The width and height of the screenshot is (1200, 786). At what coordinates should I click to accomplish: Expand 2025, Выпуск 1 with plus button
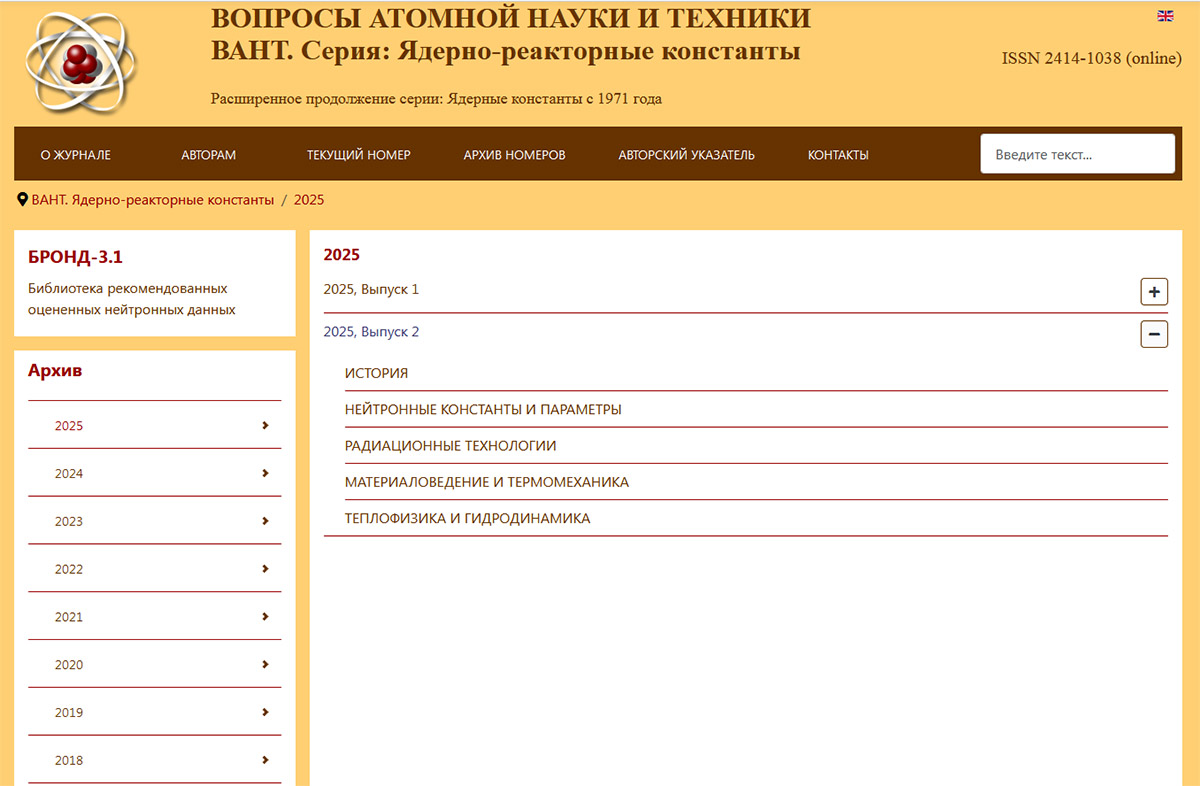(x=1154, y=292)
